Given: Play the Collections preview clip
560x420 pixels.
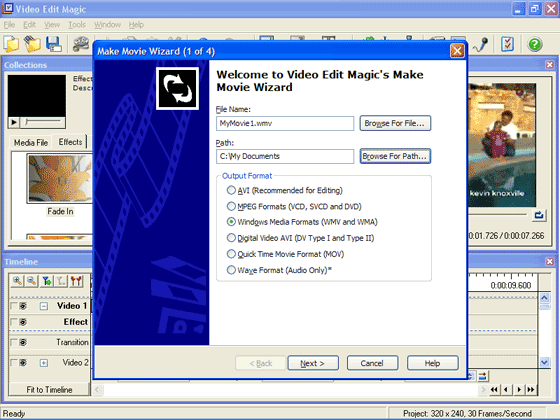Looking at the screenshot, I should pyautogui.click(x=14, y=122).
